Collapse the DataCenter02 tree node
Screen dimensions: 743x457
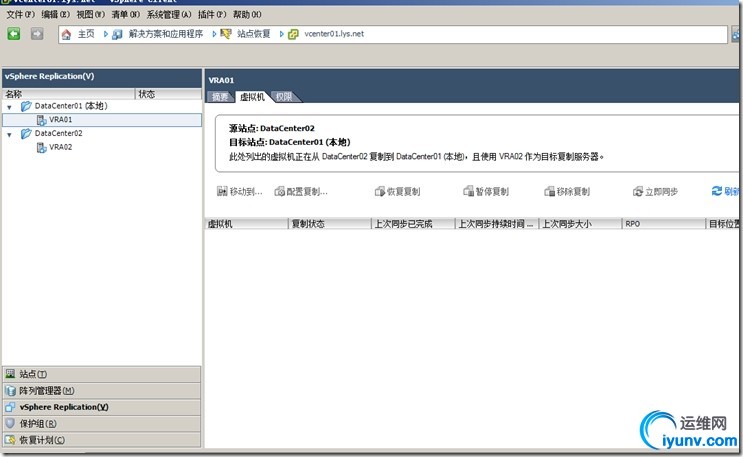coord(9,135)
